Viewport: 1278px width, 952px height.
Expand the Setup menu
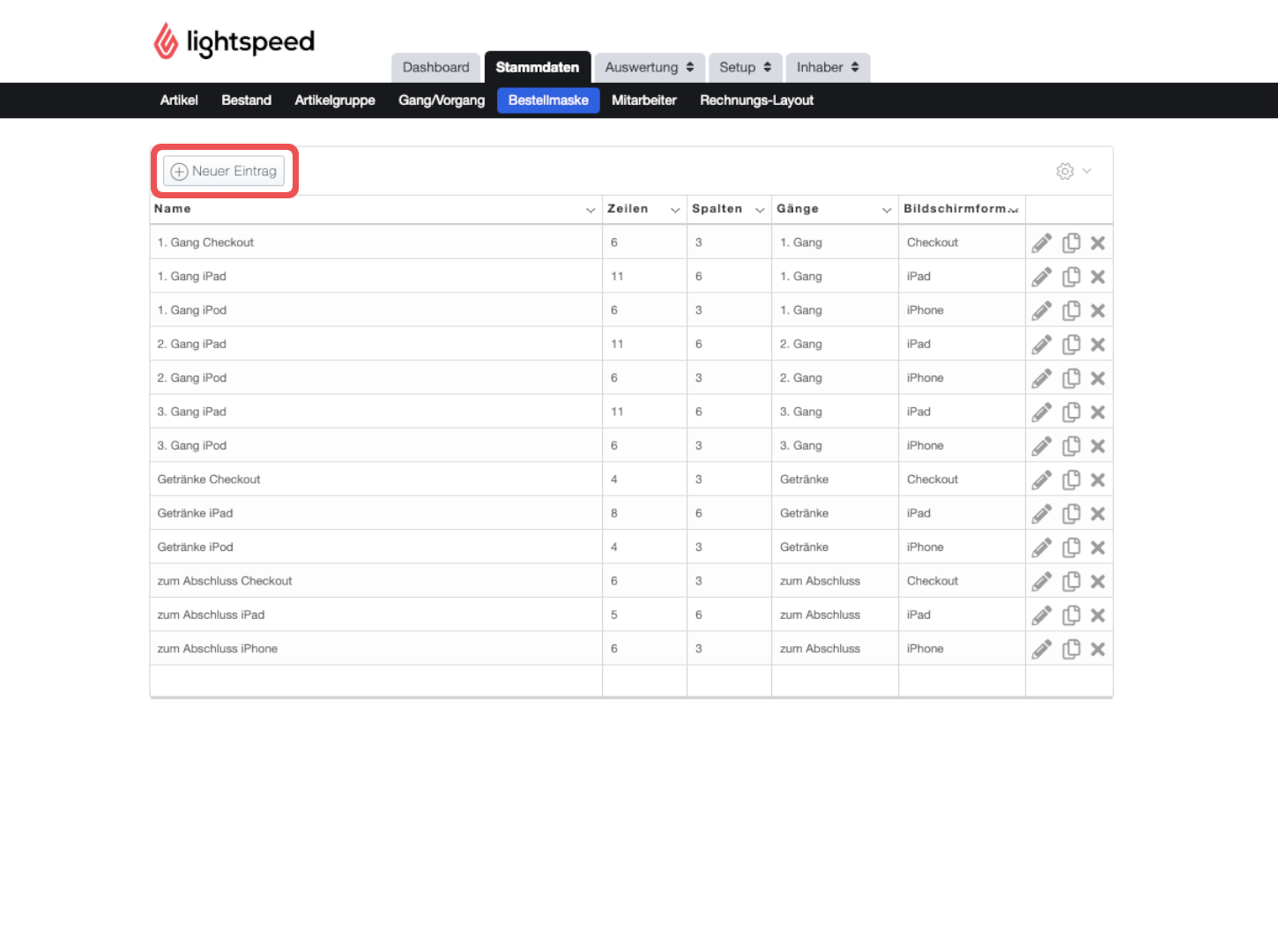(746, 68)
